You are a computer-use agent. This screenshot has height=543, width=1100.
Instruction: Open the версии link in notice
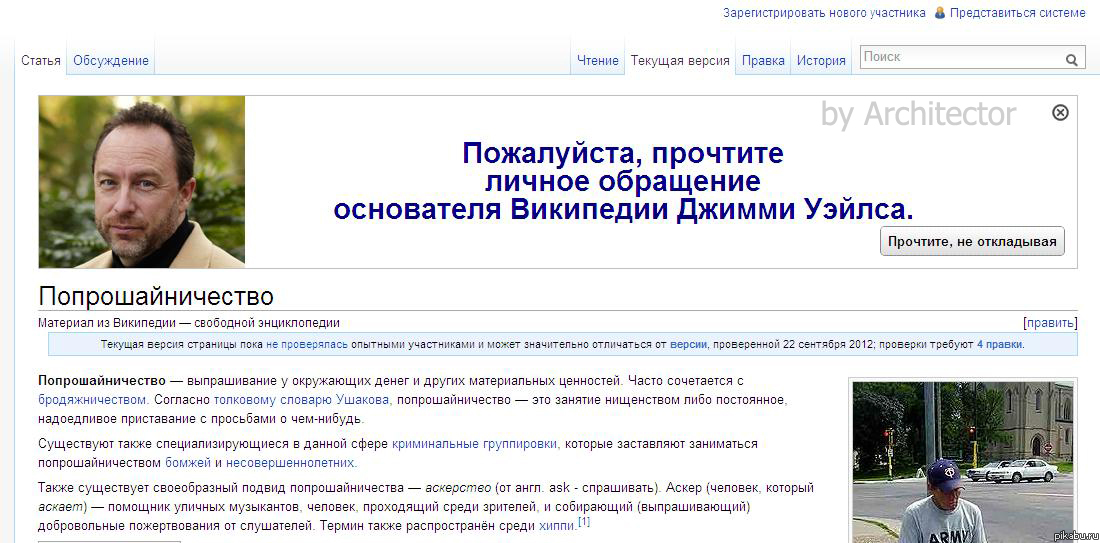pyautogui.click(x=688, y=344)
